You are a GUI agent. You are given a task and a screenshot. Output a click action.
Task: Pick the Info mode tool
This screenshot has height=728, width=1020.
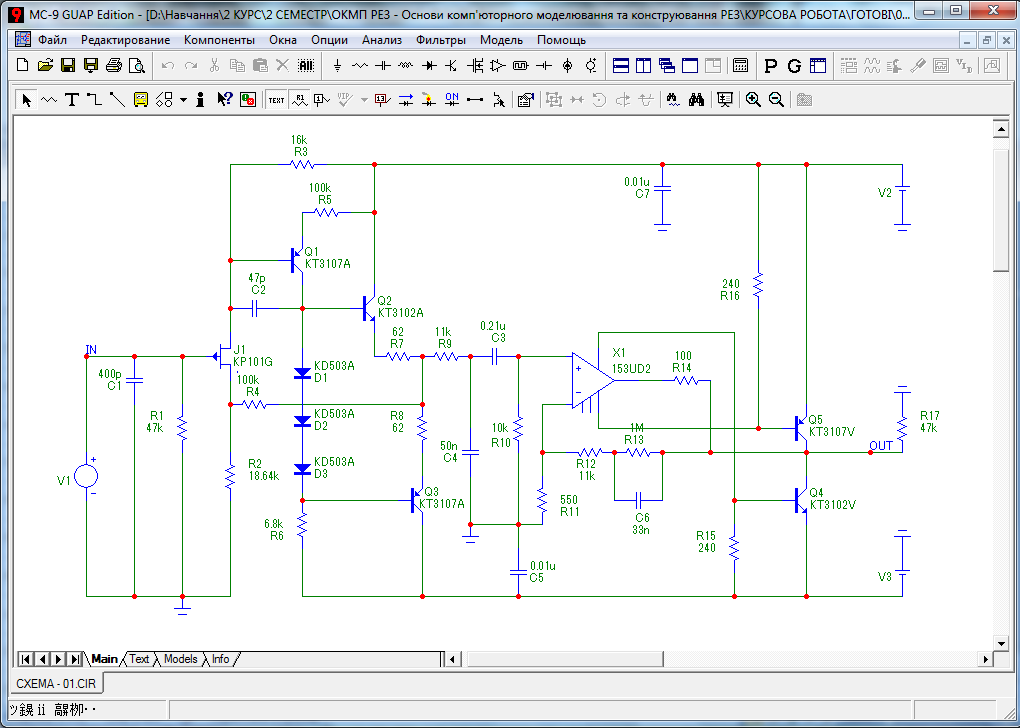pyautogui.click(x=200, y=100)
